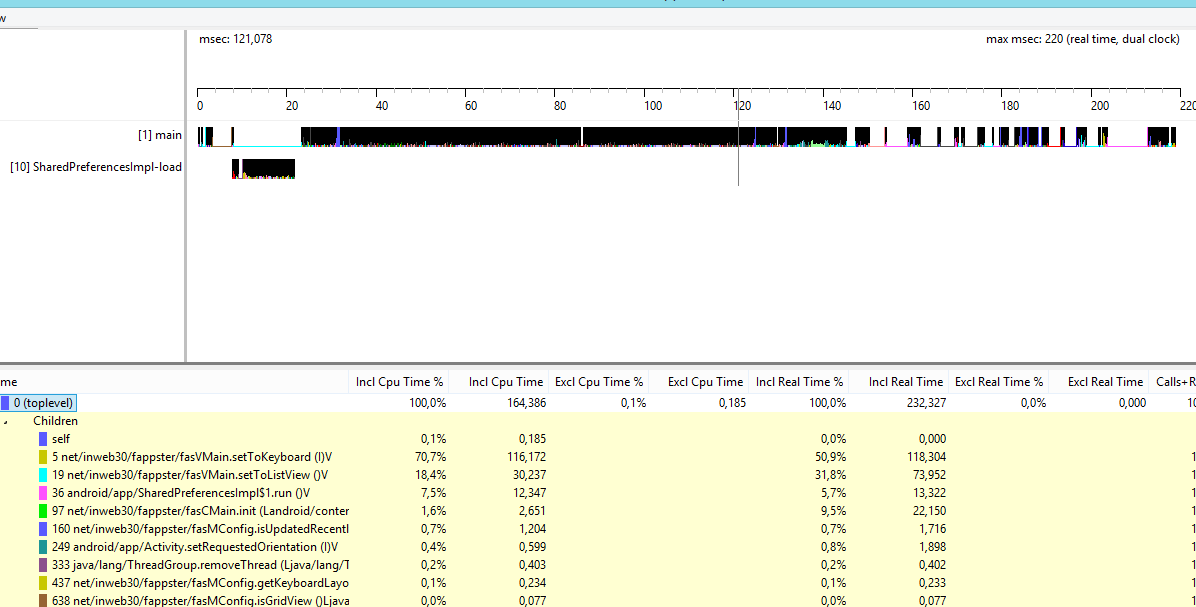Click the max msec: 220 label
Image resolution: width=1196 pixels, height=607 pixels.
pyautogui.click(x=1083, y=39)
